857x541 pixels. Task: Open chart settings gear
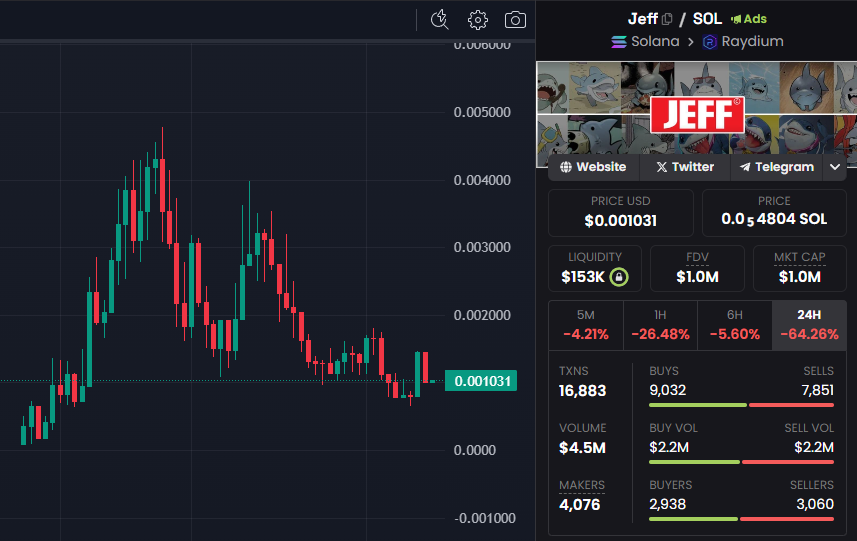pyautogui.click(x=478, y=20)
